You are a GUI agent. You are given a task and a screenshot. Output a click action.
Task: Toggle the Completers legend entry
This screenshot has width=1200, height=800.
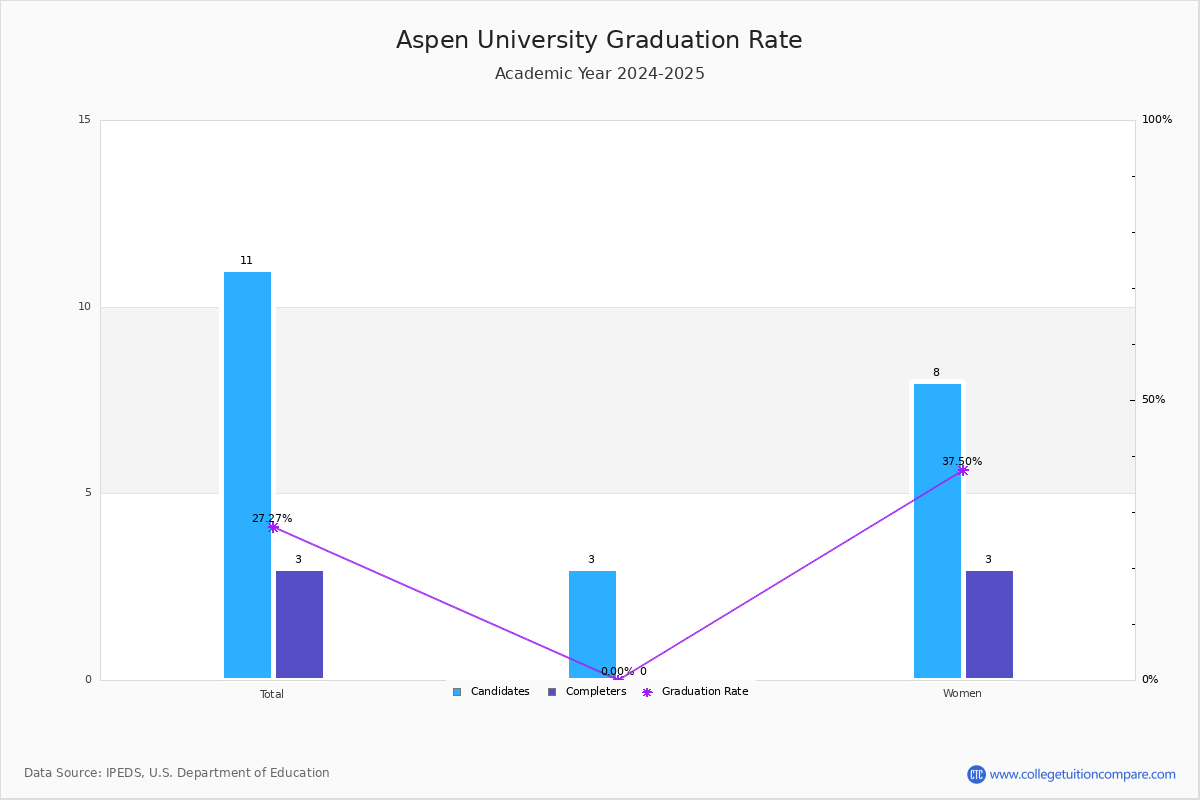587,692
